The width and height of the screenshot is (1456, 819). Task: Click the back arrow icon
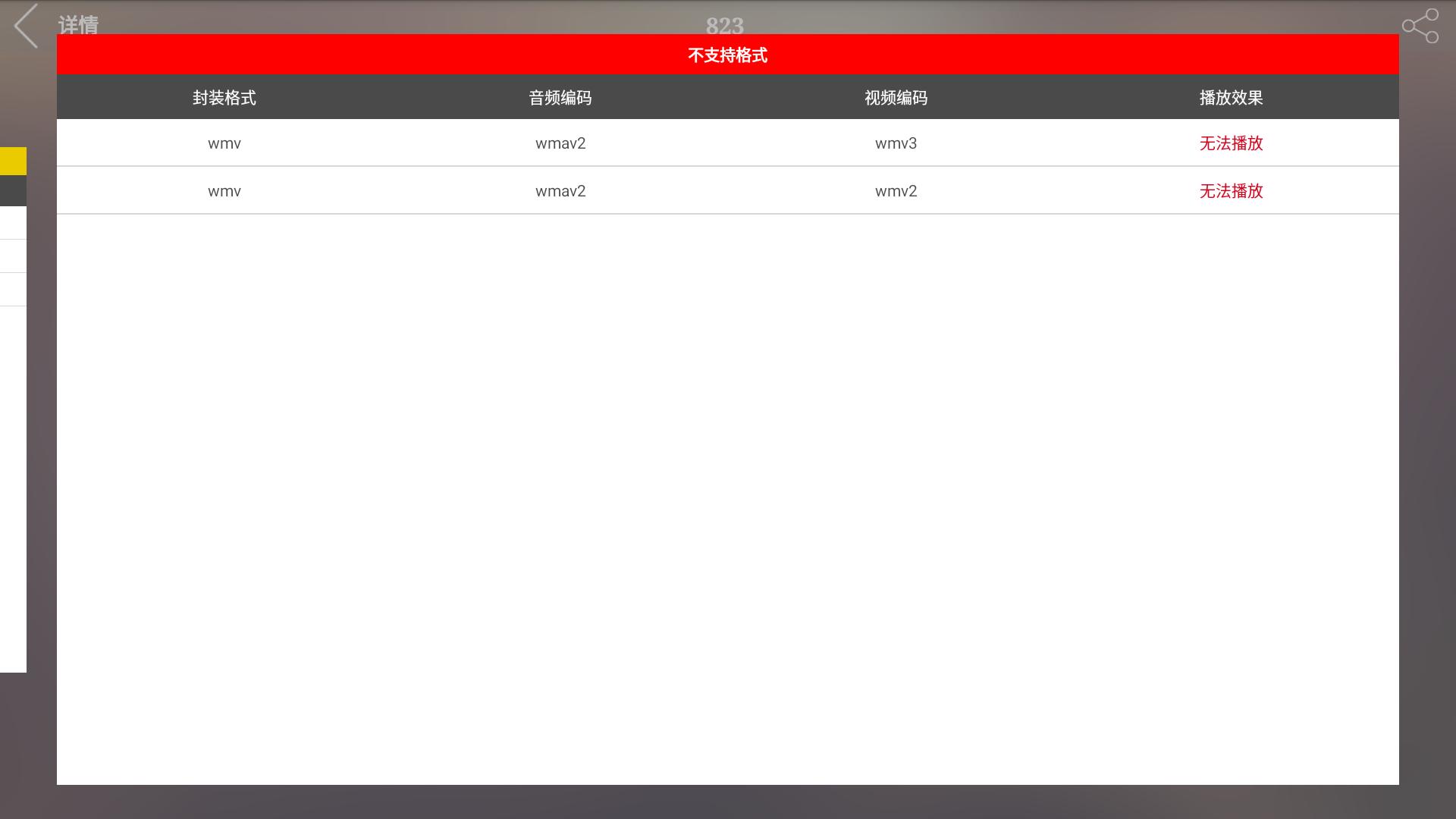26,26
